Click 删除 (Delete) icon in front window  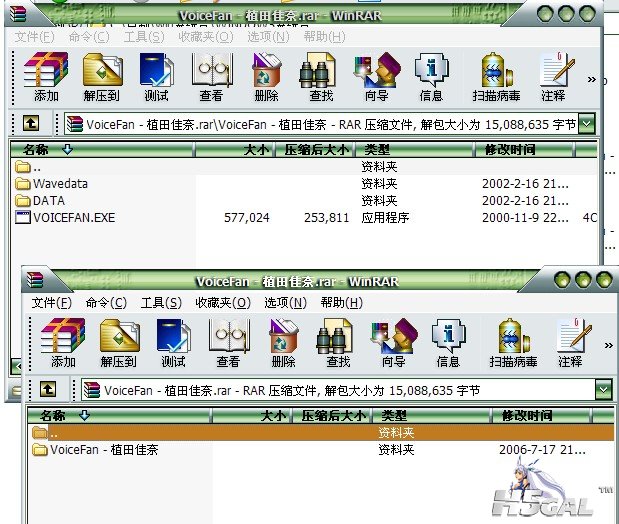point(283,336)
